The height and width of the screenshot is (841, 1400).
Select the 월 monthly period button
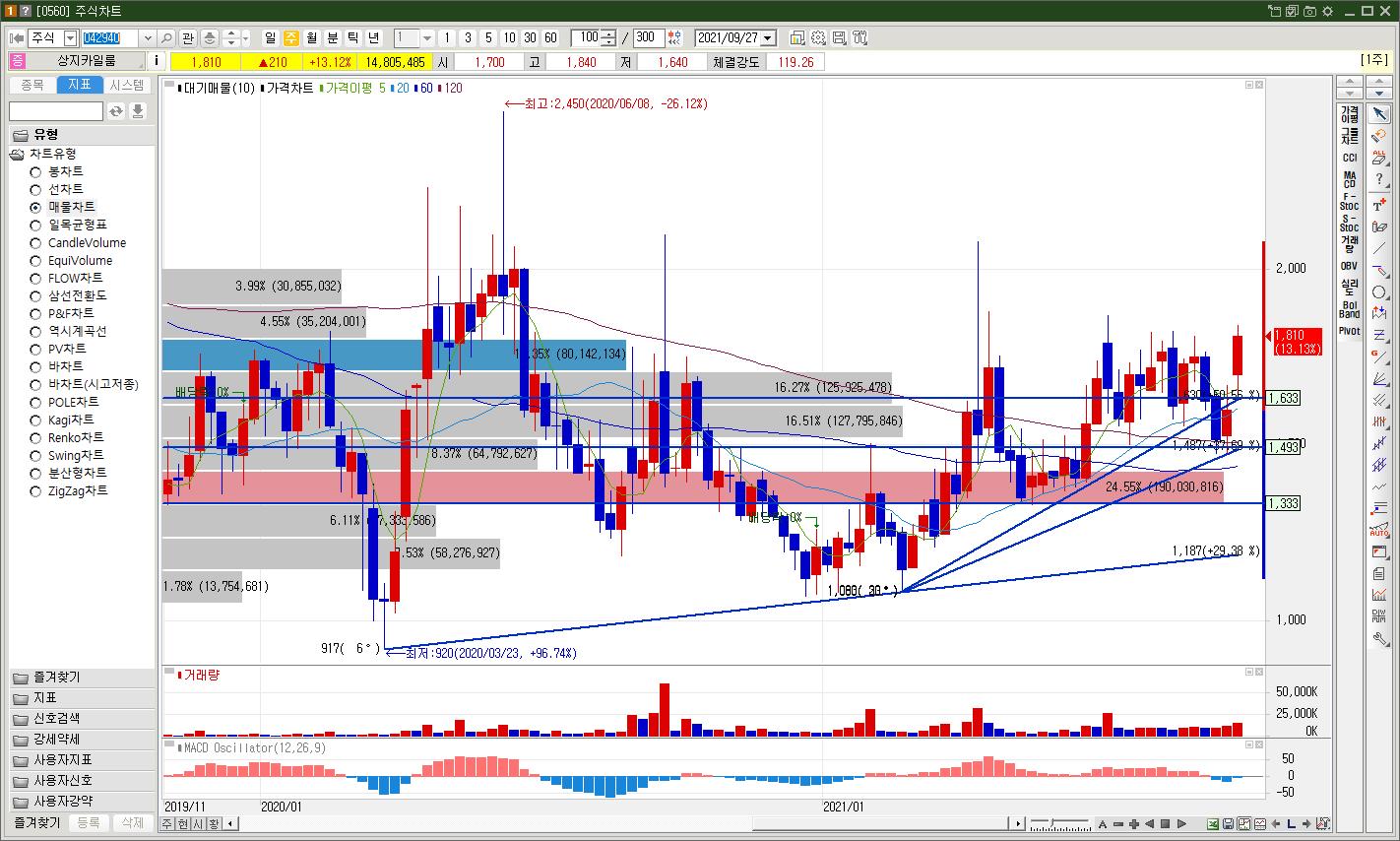[x=312, y=37]
